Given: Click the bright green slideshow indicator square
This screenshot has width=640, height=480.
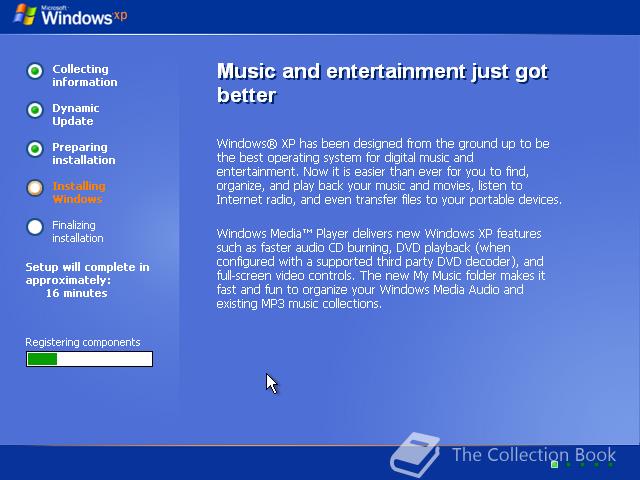Looking at the screenshot, I should pyautogui.click(x=554, y=464).
